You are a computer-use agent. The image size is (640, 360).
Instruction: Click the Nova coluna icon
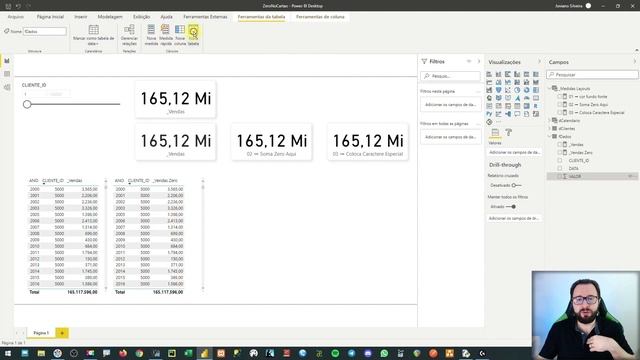tap(180, 30)
